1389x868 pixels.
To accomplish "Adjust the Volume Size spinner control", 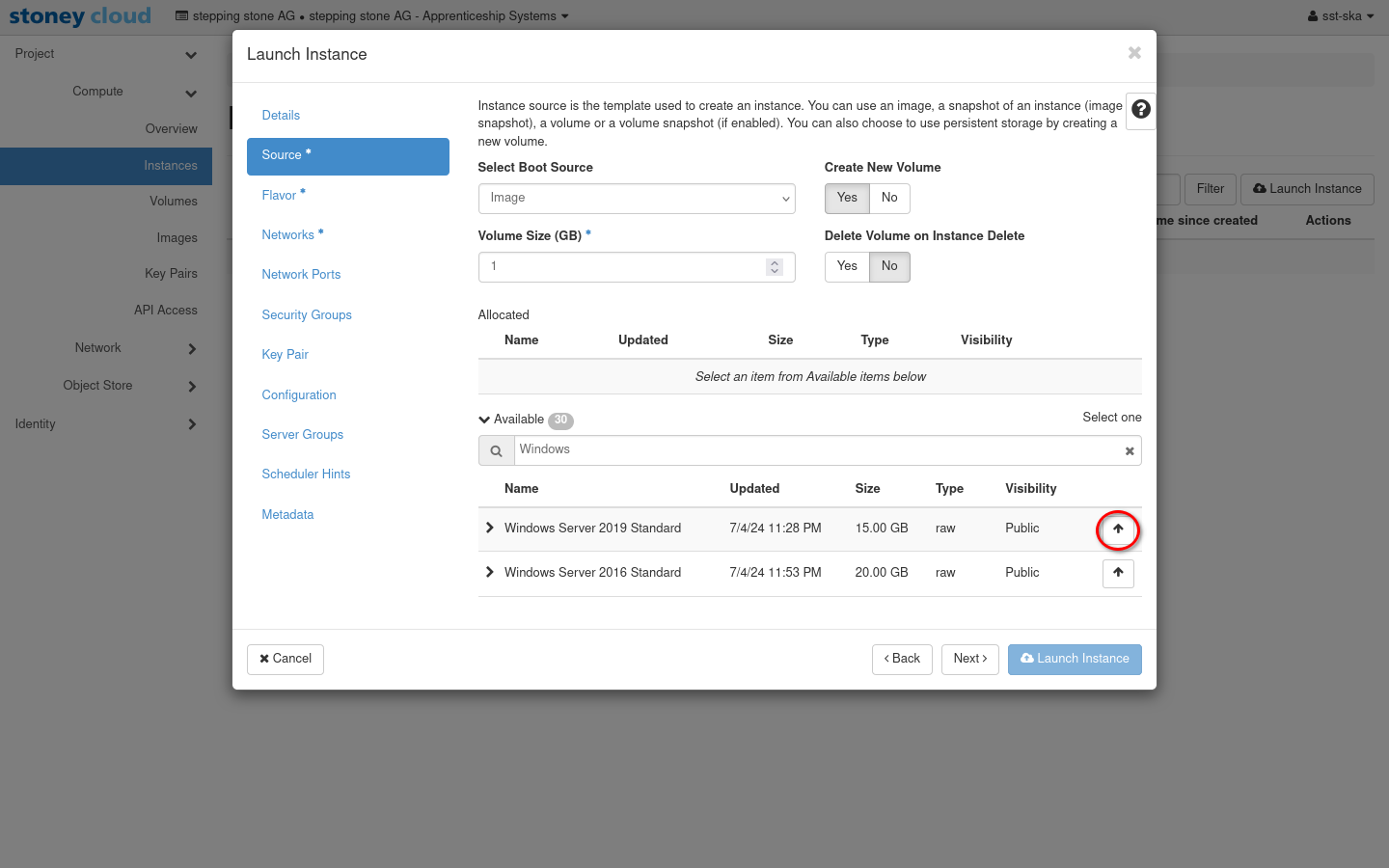I will (x=774, y=267).
